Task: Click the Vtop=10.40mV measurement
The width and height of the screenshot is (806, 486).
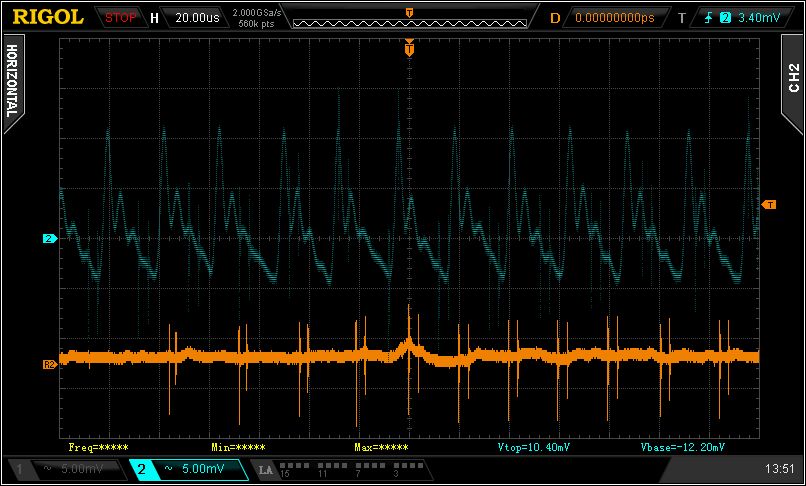Action: click(534, 447)
